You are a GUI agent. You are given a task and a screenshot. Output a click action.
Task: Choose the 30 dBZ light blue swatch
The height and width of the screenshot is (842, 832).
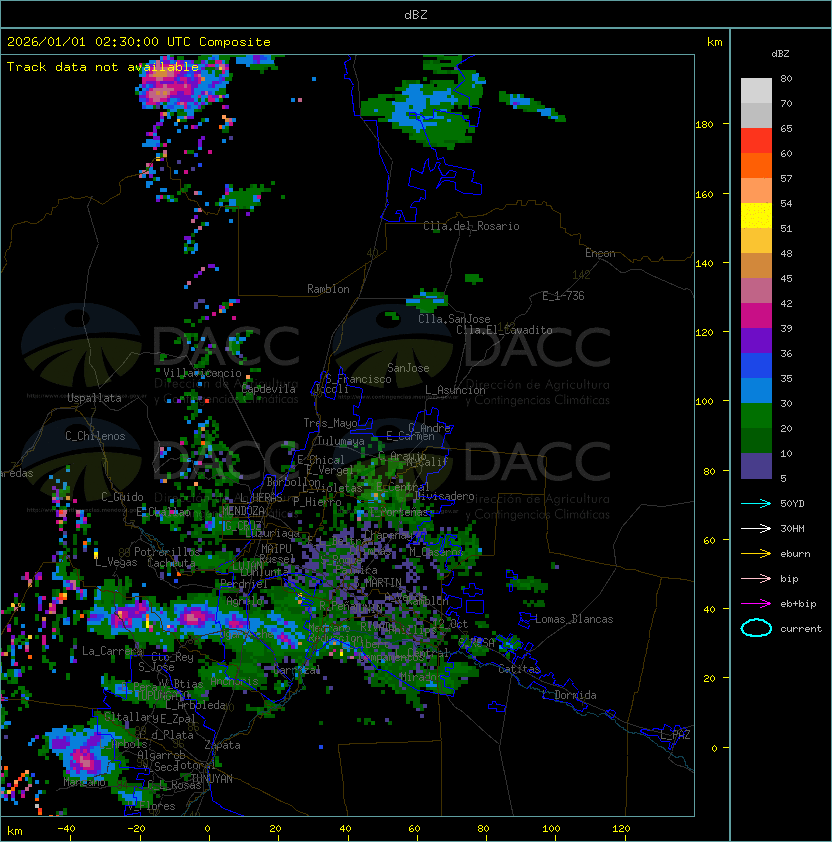coord(756,390)
